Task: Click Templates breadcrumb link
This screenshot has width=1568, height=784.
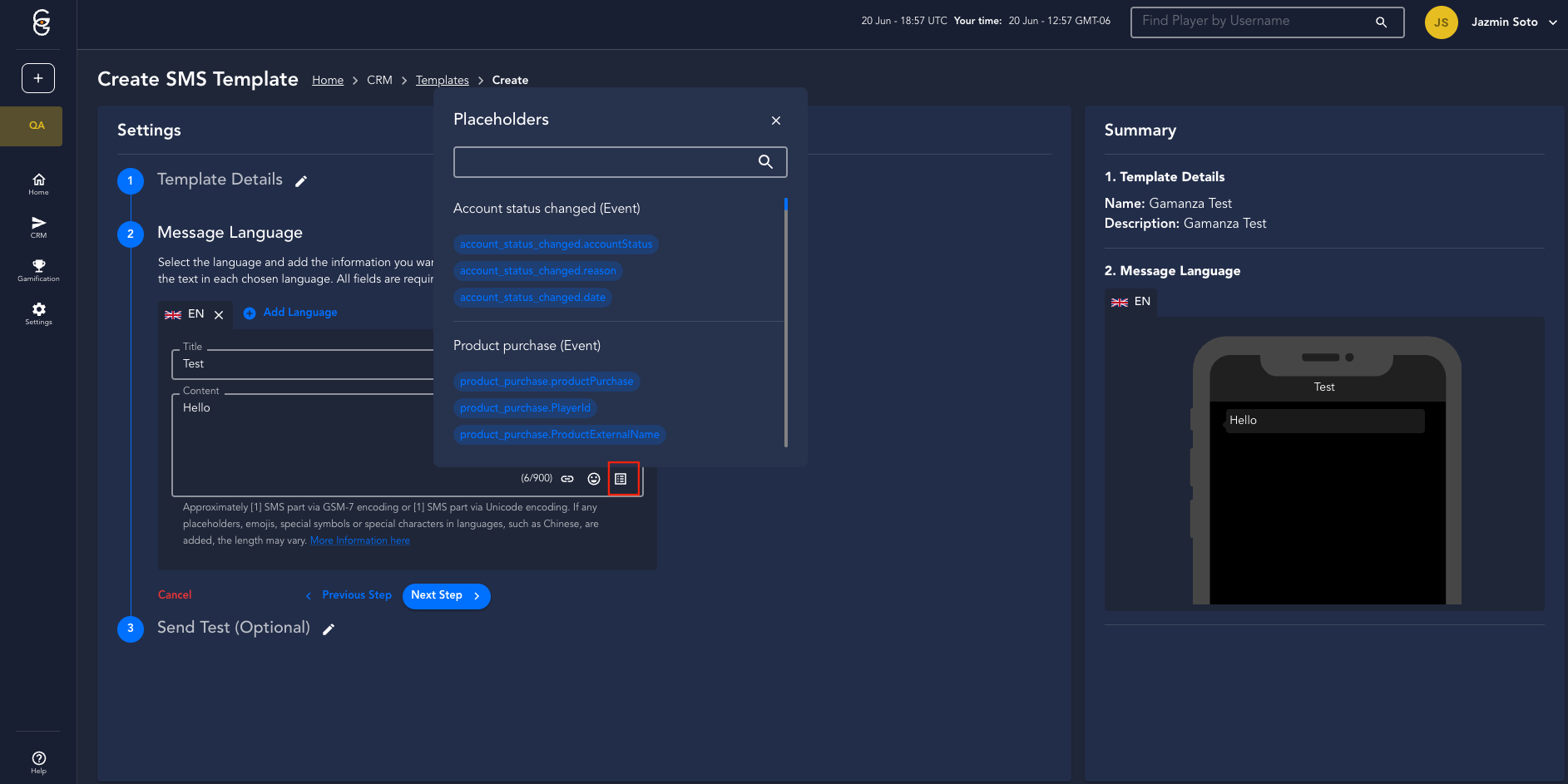Action: (442, 81)
